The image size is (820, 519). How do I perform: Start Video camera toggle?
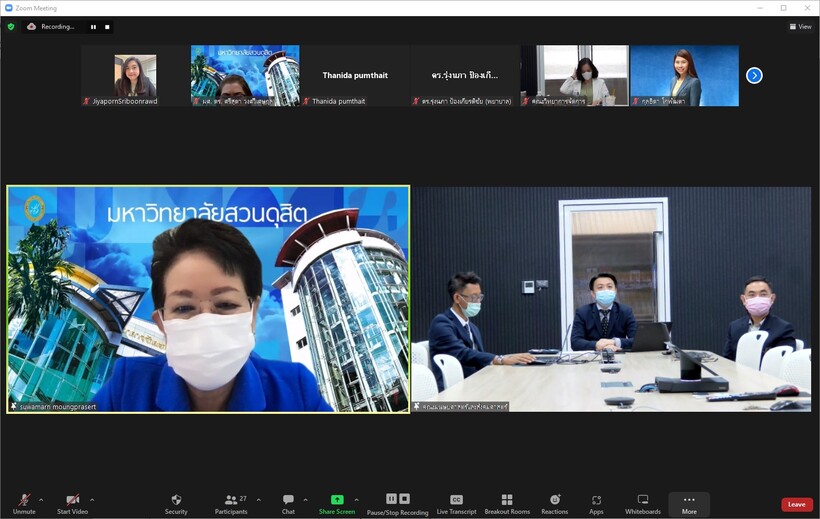pyautogui.click(x=72, y=504)
